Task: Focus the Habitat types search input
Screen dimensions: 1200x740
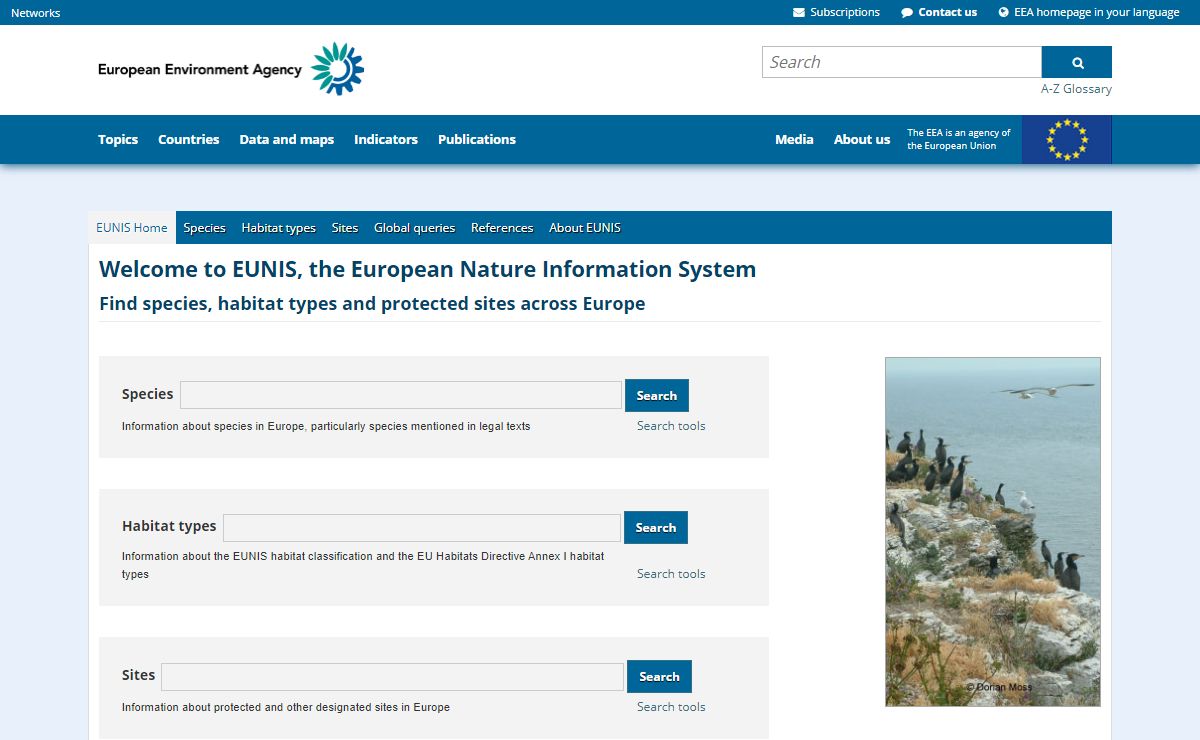Action: (x=422, y=528)
